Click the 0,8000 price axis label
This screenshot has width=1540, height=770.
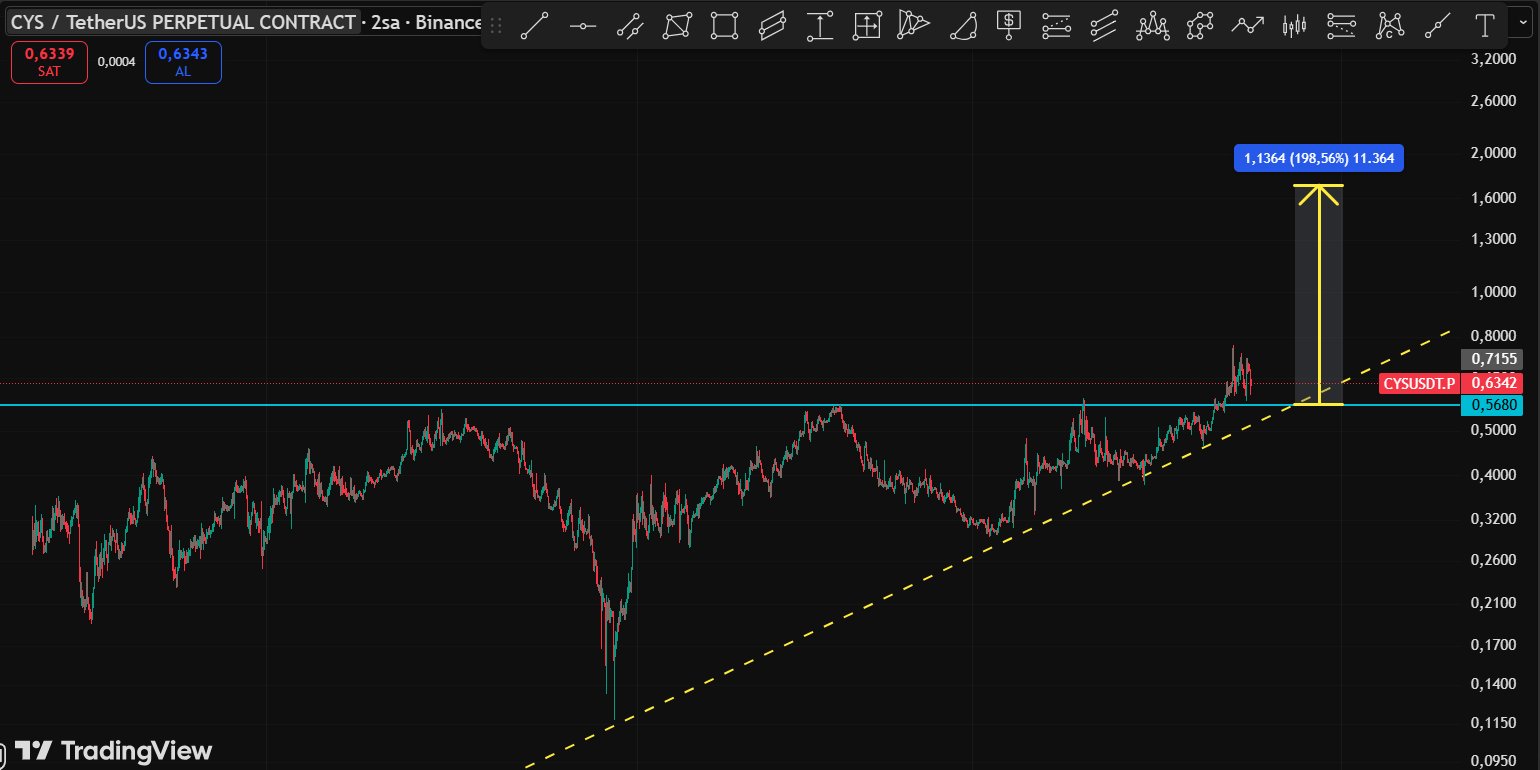pyautogui.click(x=1494, y=336)
